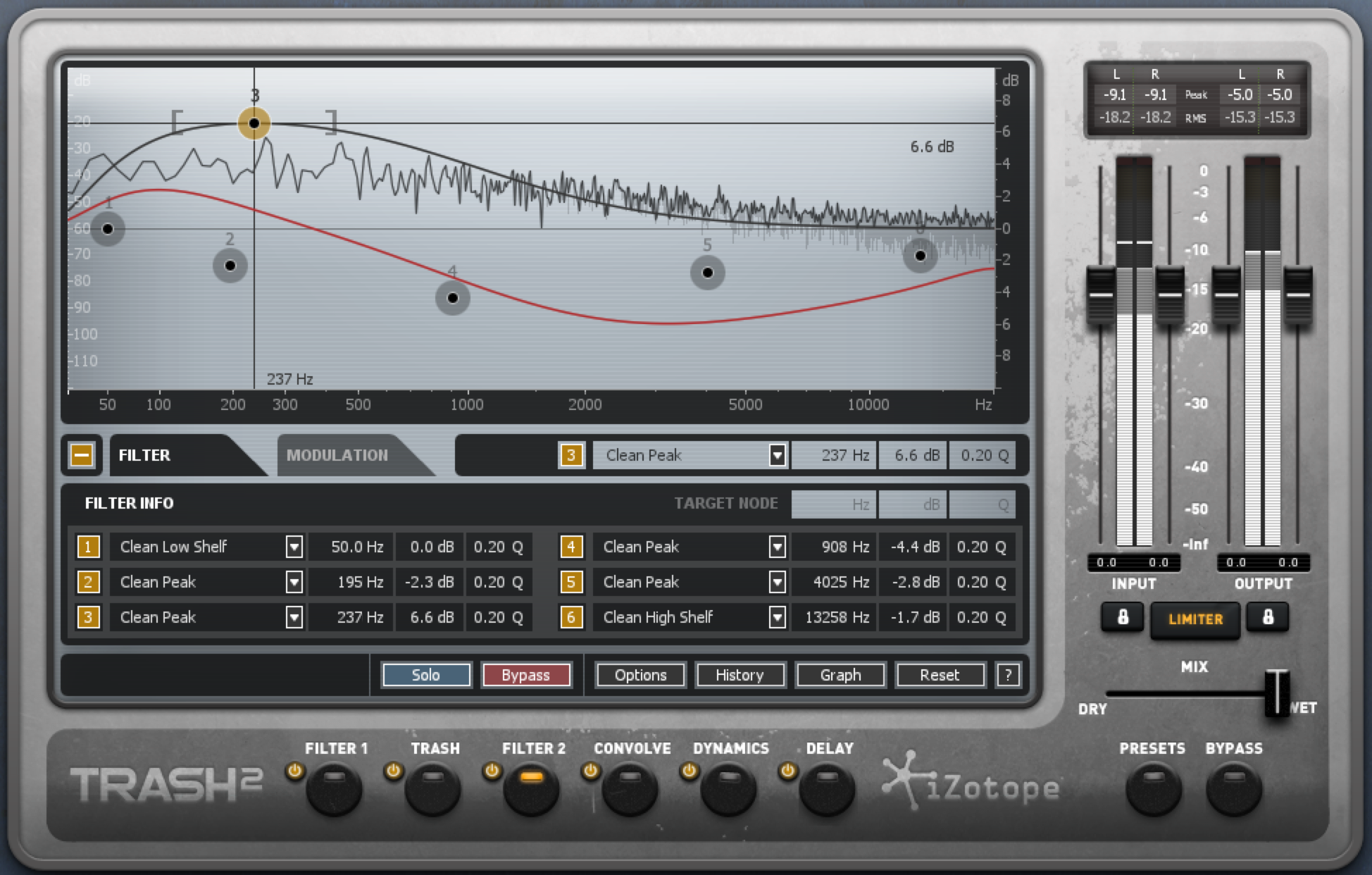This screenshot has height=875, width=1372.
Task: Click the filter 4 number badge
Action: click(571, 547)
